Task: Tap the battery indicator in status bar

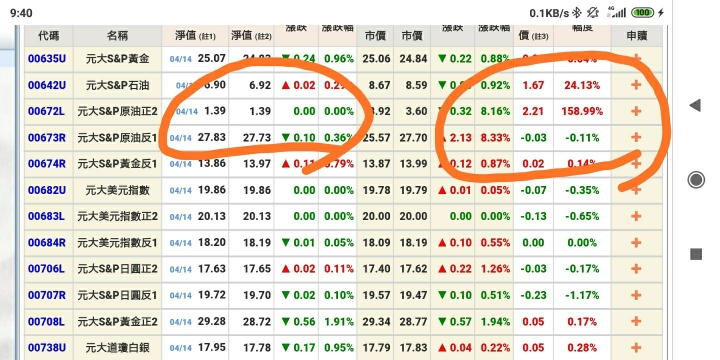Action: click(x=642, y=13)
